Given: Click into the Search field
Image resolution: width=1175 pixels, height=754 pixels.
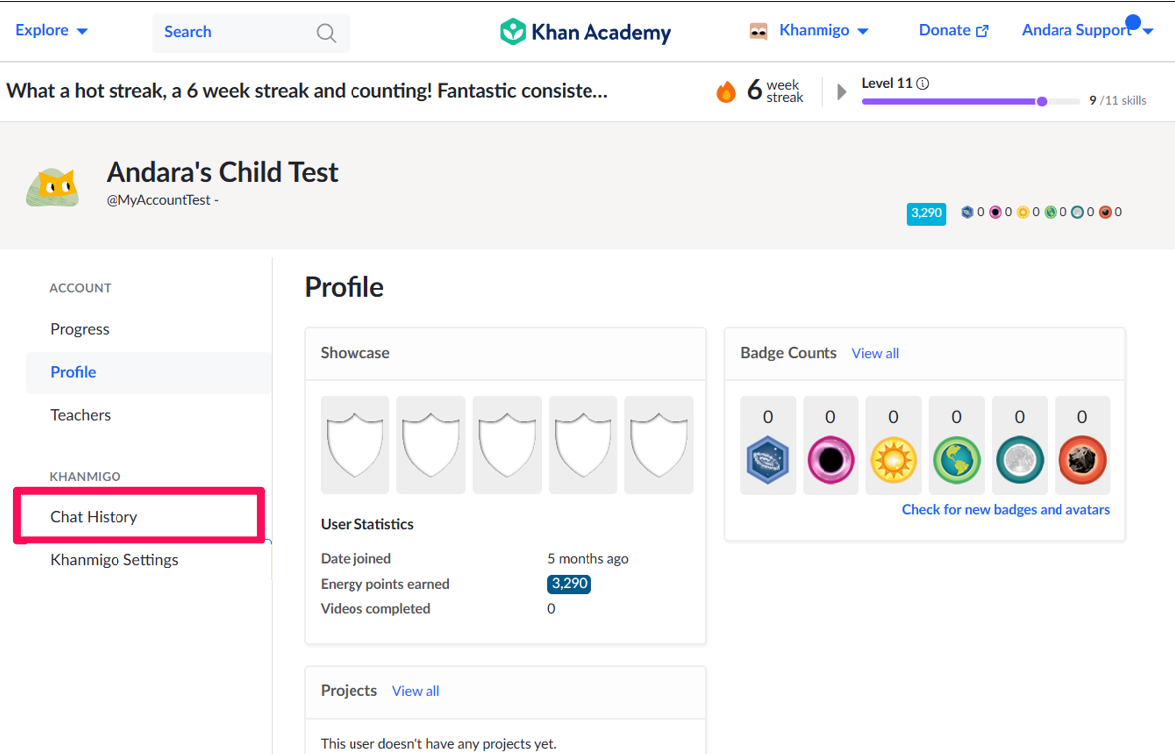Looking at the screenshot, I should [x=250, y=32].
